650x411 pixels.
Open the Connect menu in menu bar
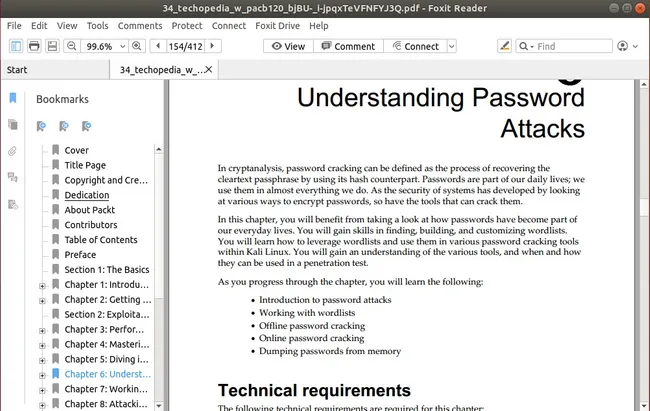[x=229, y=26]
